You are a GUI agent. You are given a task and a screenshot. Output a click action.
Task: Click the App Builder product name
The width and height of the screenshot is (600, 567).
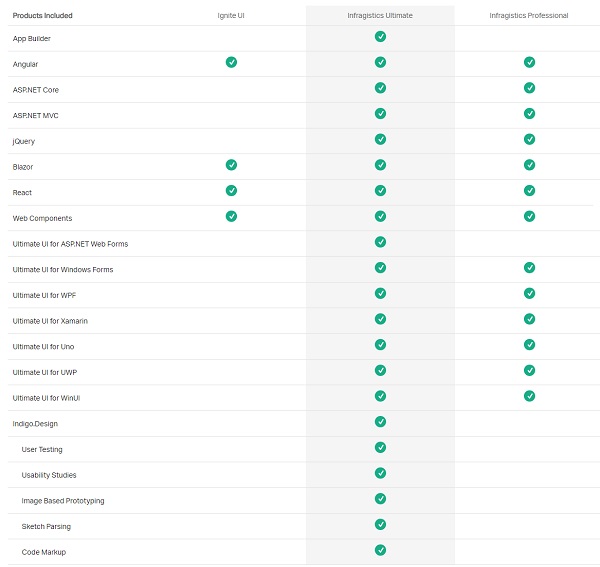point(31,38)
